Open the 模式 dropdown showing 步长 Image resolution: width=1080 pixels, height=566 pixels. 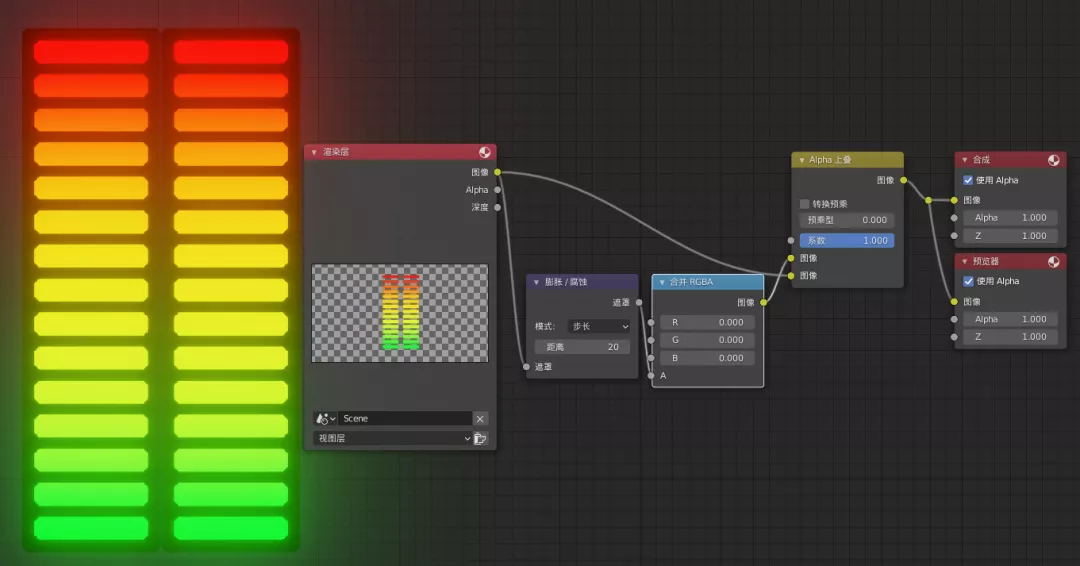point(599,326)
